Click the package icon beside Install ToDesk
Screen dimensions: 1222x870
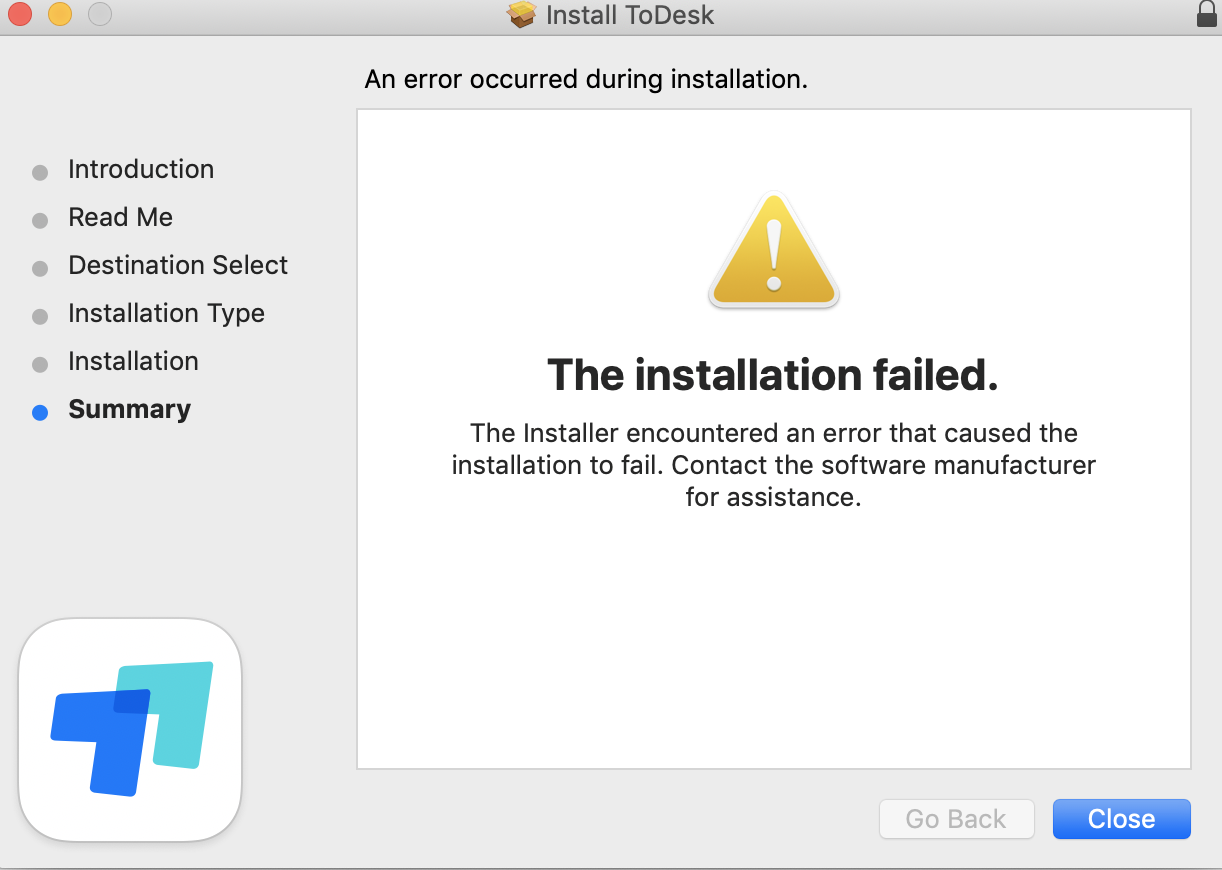pyautogui.click(x=522, y=15)
